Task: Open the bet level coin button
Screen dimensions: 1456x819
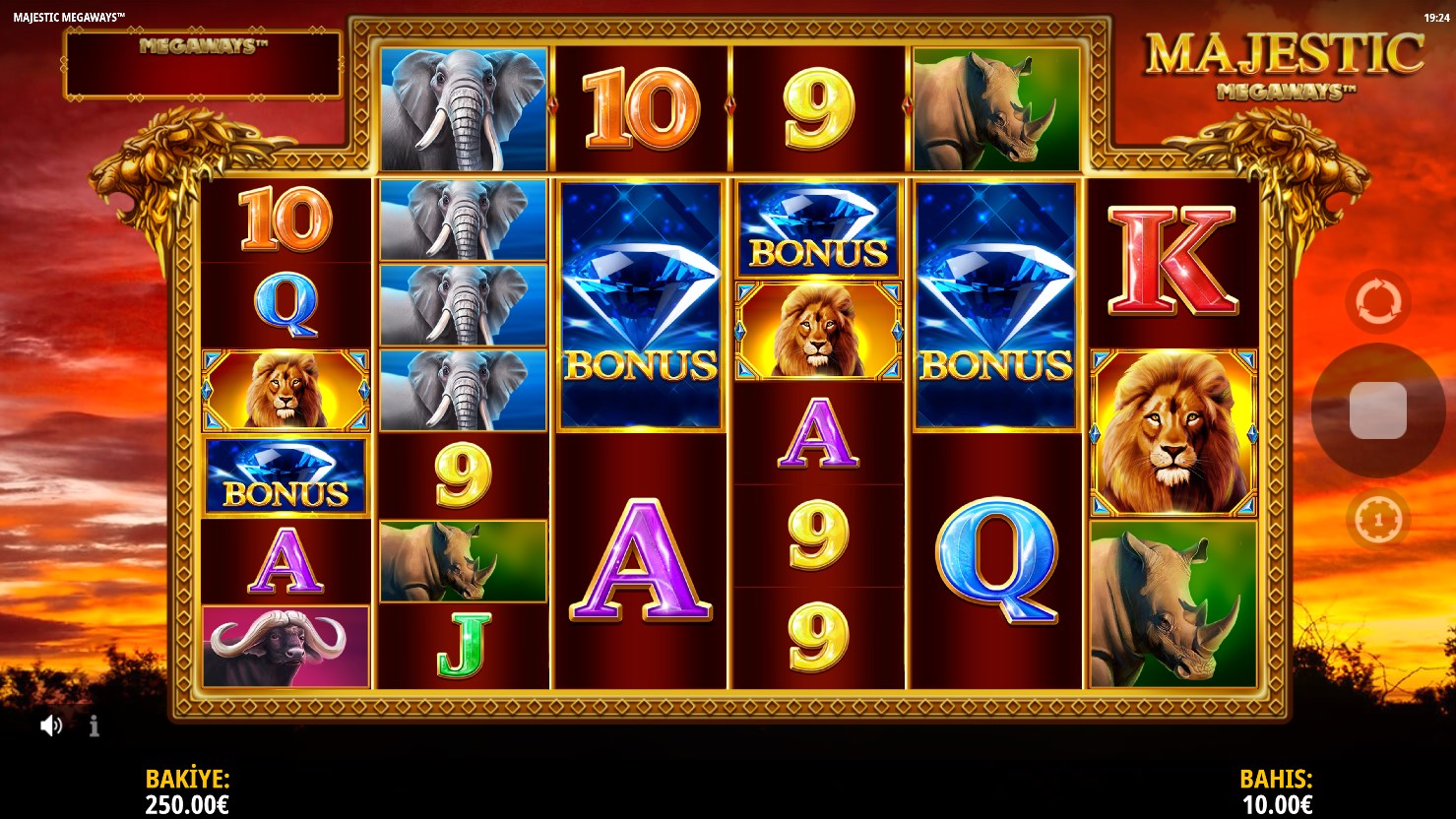Action: coord(1377,519)
